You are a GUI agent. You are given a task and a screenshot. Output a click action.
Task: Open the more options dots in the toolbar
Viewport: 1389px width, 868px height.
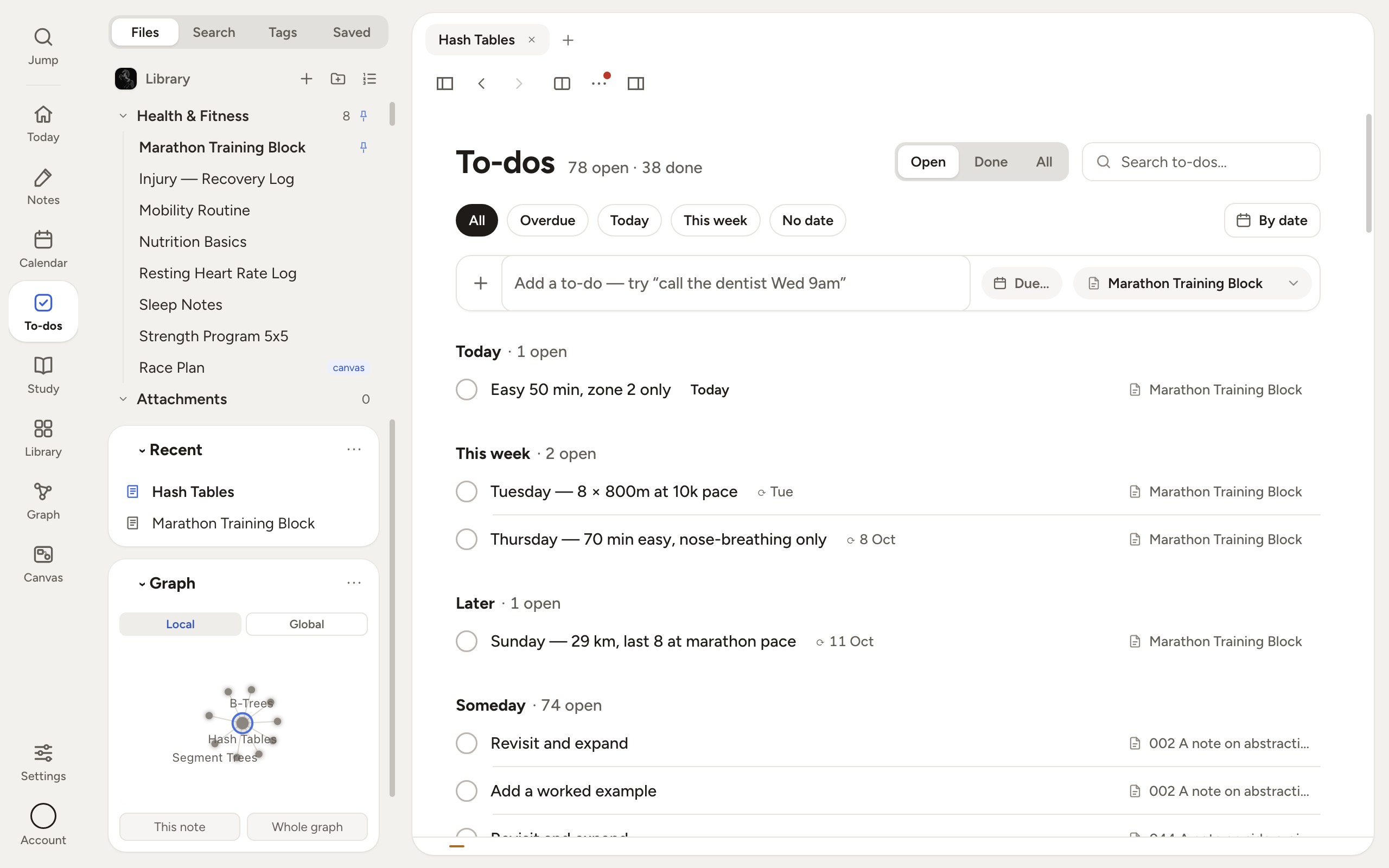(598, 84)
